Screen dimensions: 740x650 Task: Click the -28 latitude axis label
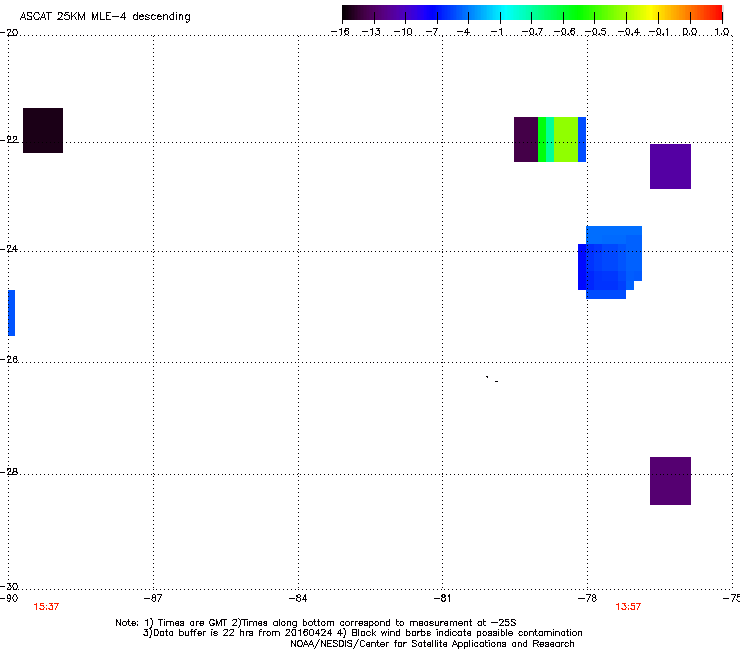pyautogui.click(x=9, y=472)
